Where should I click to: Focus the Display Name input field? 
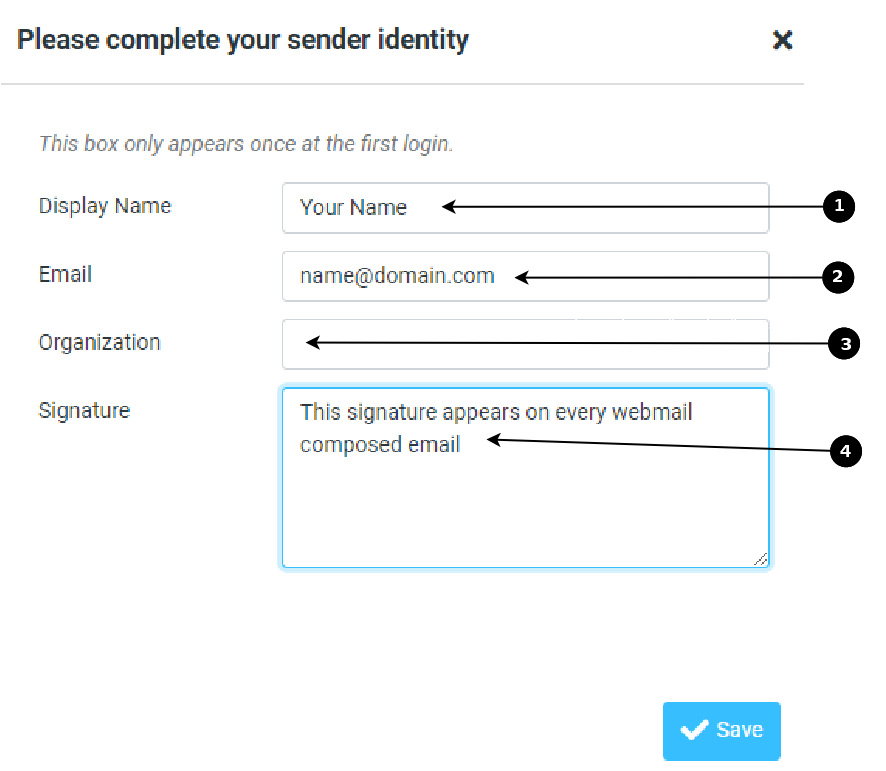(x=525, y=208)
